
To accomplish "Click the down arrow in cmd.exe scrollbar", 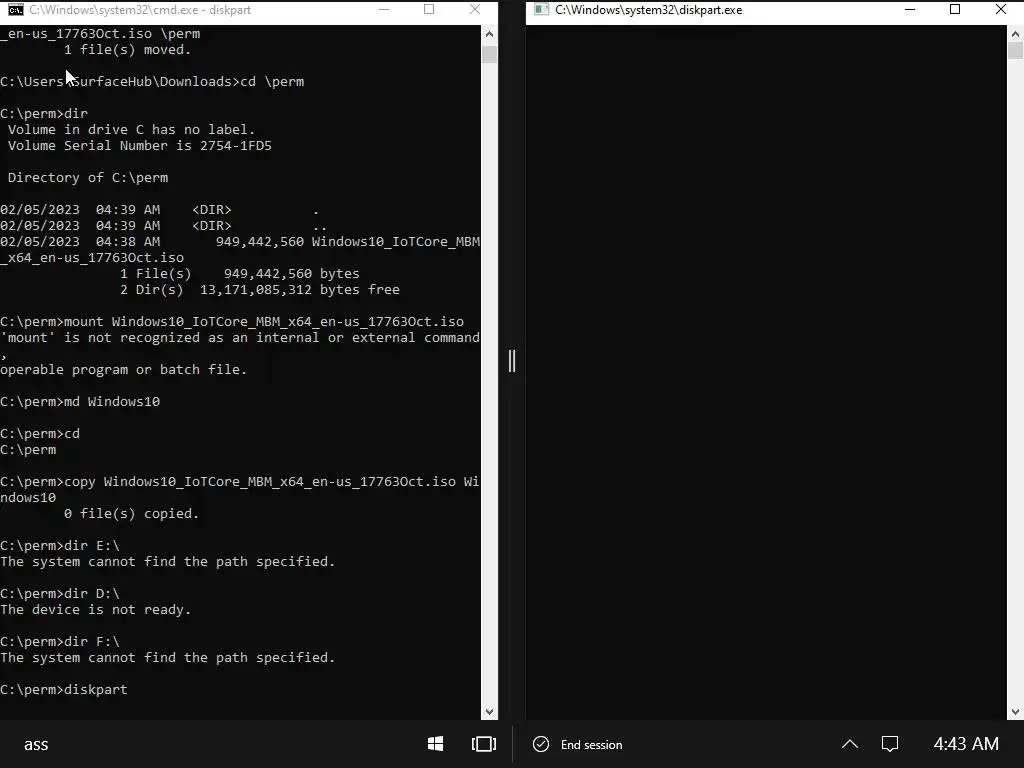I will (489, 712).
